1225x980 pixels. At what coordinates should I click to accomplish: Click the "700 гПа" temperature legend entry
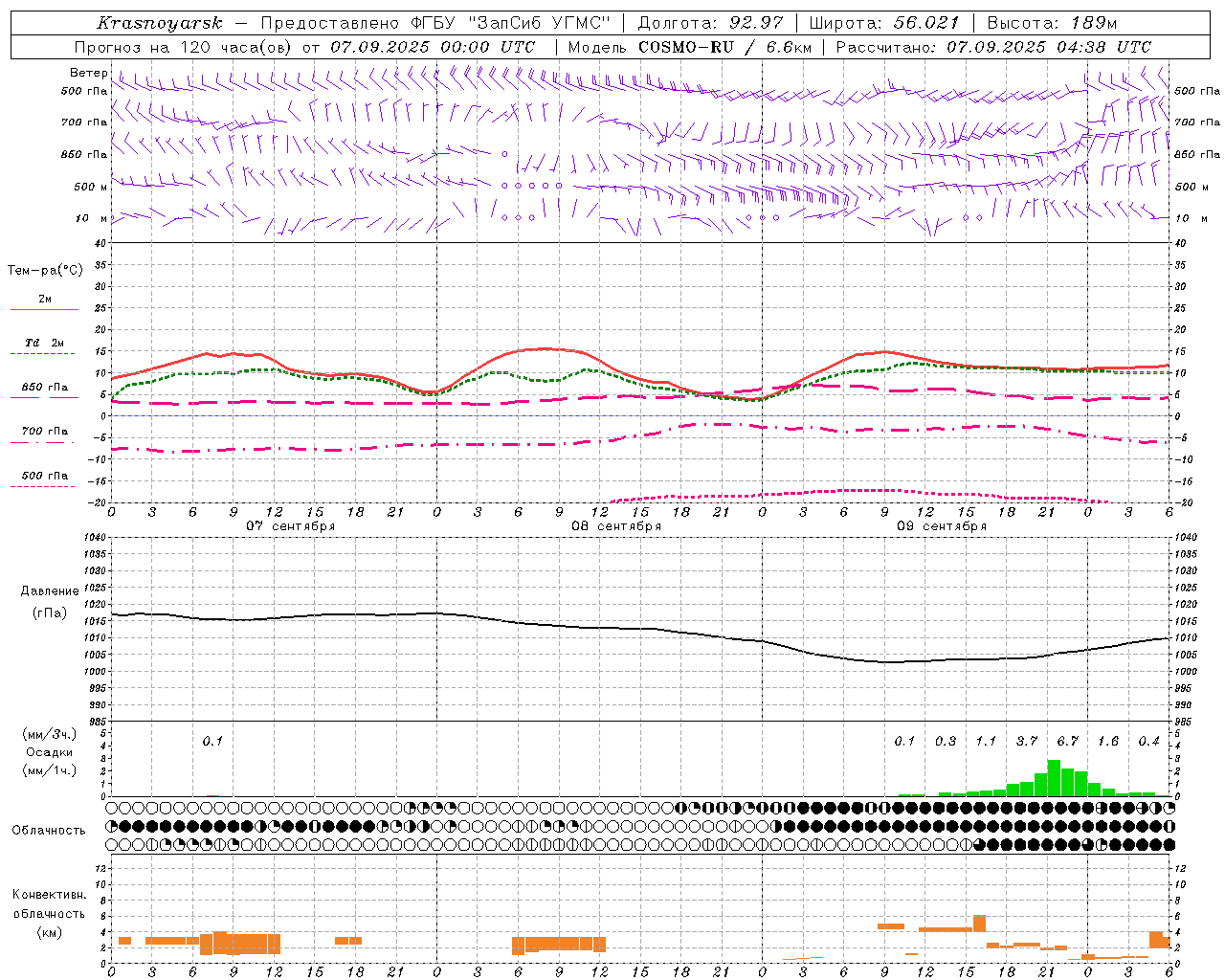tap(44, 432)
